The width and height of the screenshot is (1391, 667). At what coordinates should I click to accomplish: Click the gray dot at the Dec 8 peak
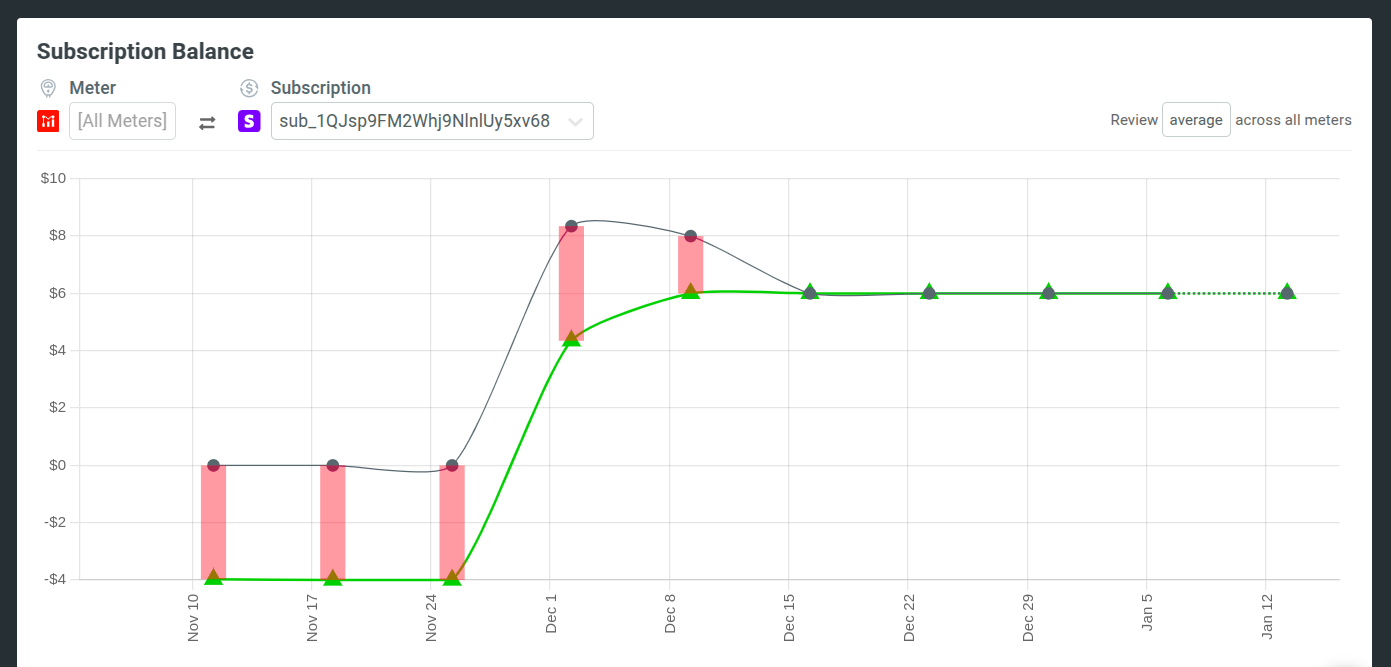coord(690,236)
